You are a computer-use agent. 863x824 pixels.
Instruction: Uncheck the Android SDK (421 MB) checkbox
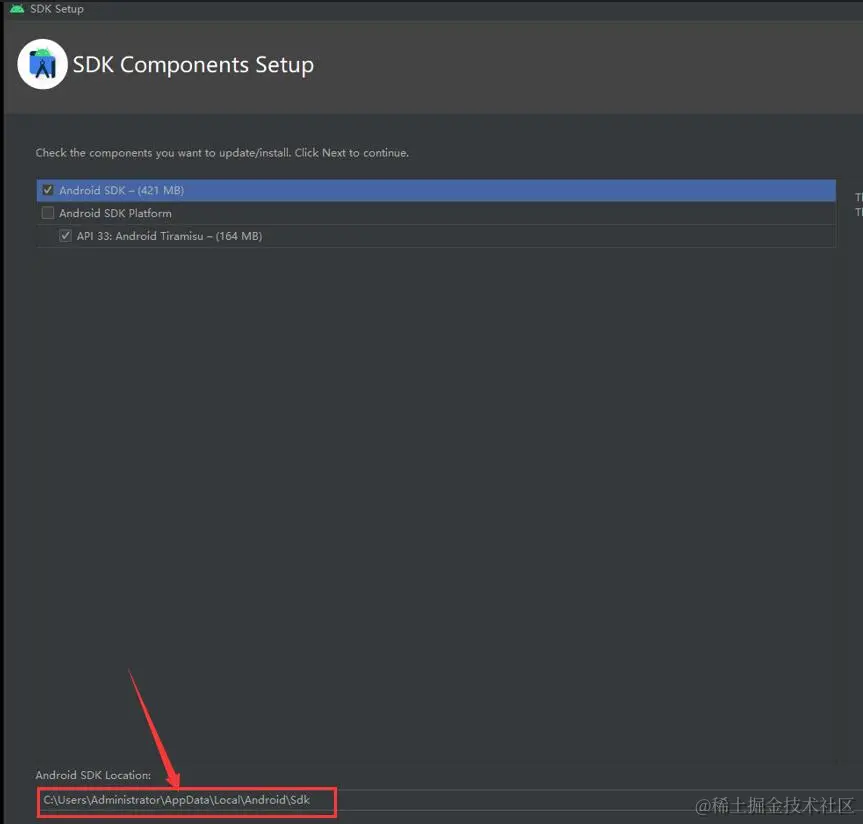48,190
